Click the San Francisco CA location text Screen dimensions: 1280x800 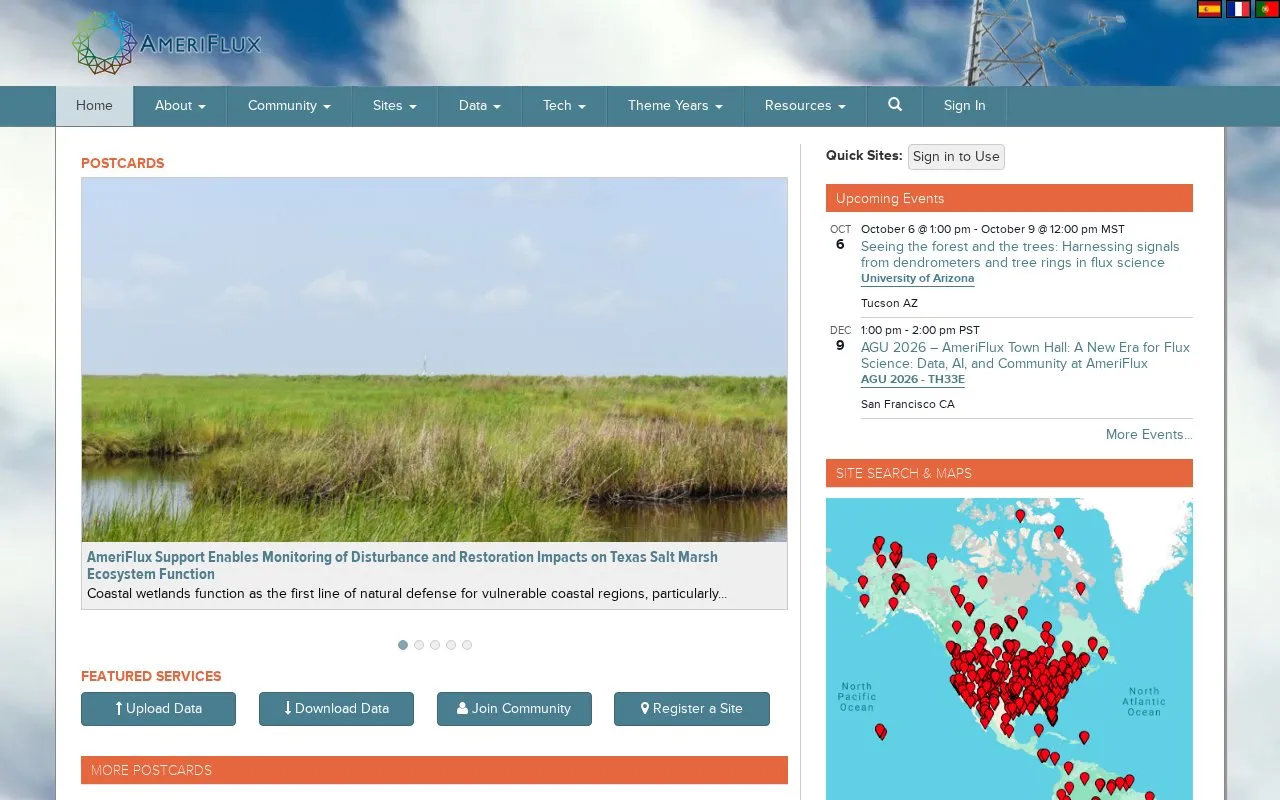coord(908,404)
